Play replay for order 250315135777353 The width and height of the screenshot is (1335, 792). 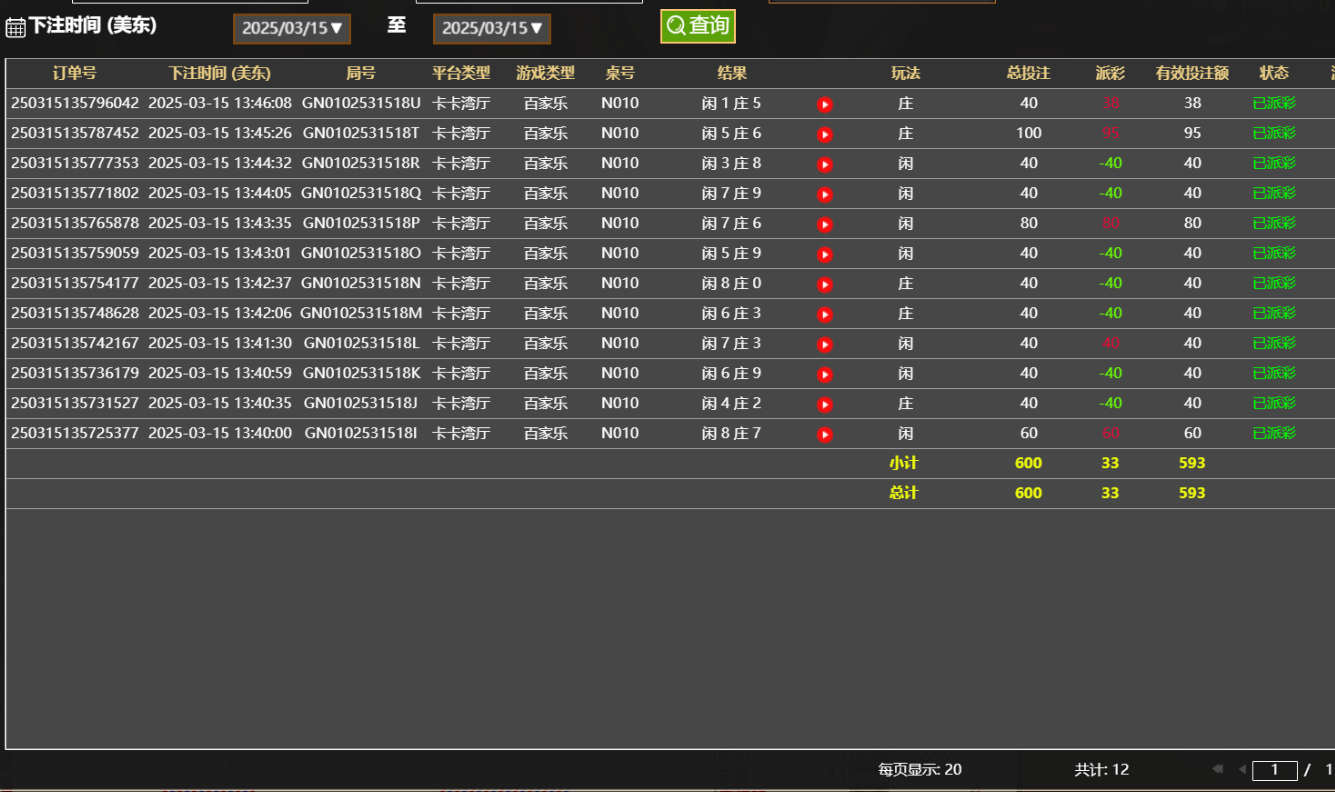coord(825,164)
